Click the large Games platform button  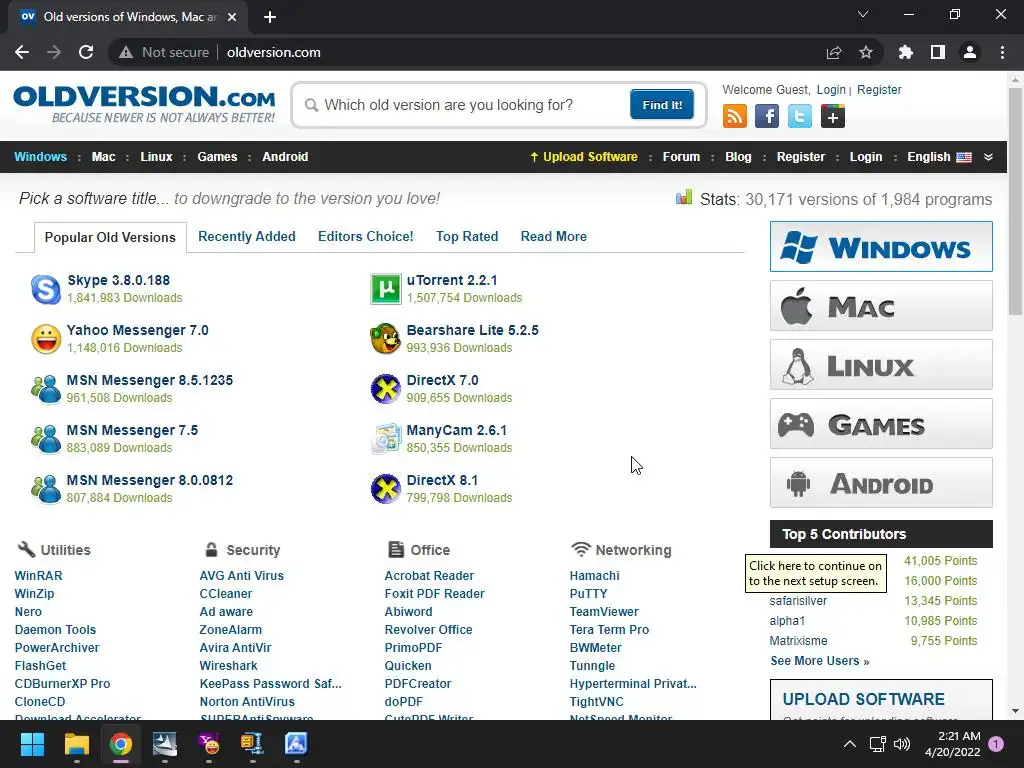tap(881, 424)
